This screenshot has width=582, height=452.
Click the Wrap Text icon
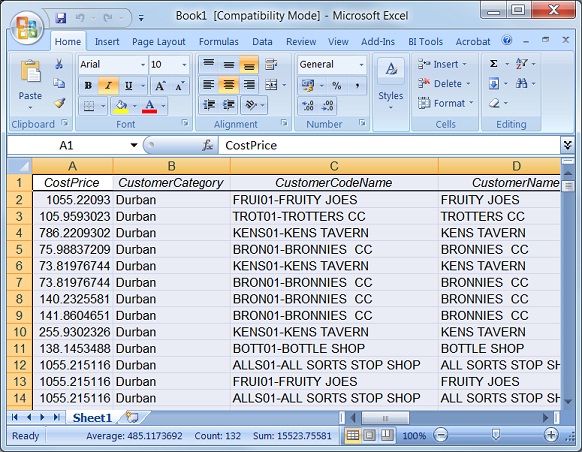point(271,64)
